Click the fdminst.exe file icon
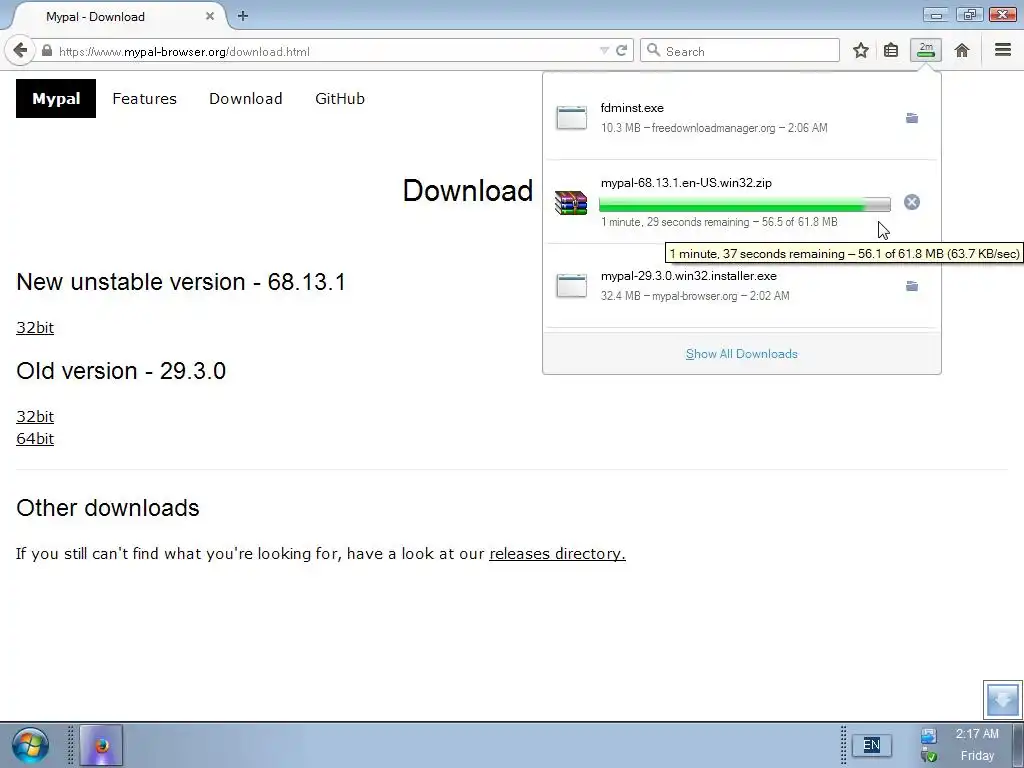The image size is (1024, 768). 571,118
